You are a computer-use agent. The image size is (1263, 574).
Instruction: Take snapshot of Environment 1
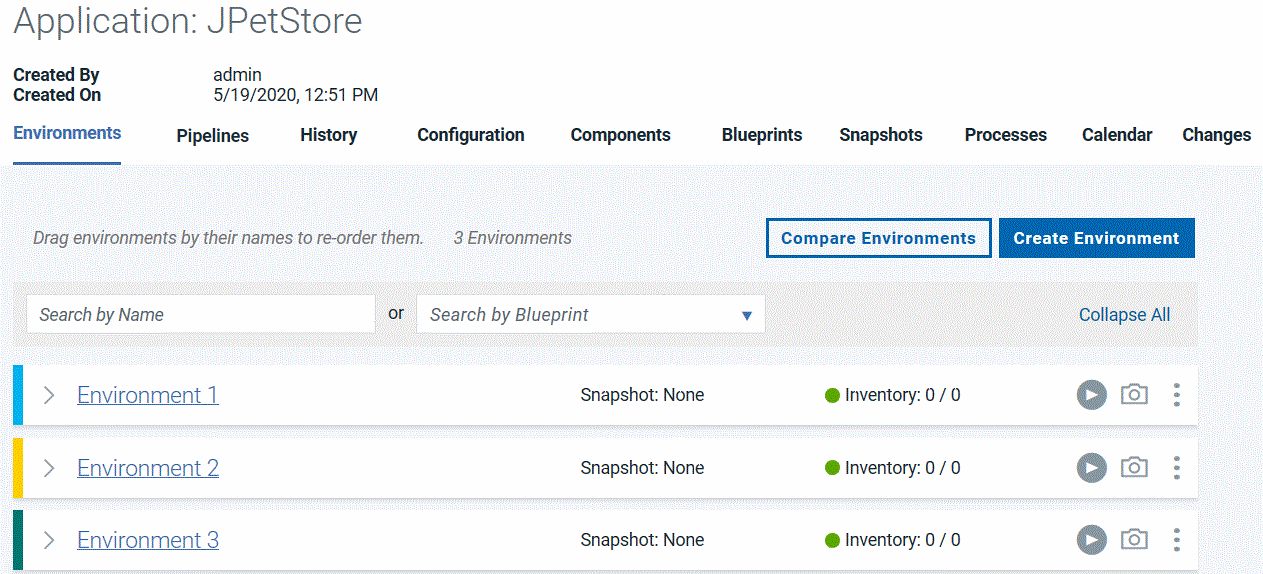coord(1134,394)
